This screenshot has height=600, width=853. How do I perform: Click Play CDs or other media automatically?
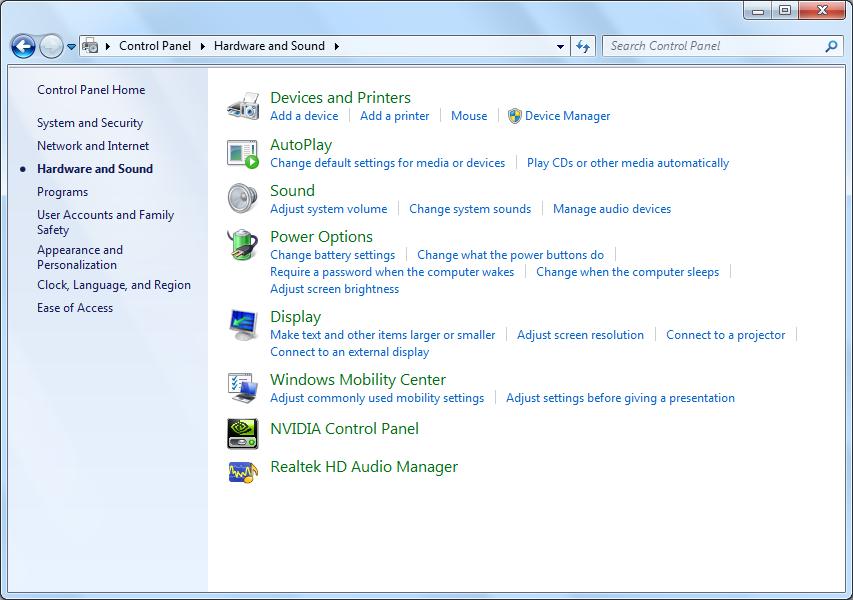tap(628, 163)
